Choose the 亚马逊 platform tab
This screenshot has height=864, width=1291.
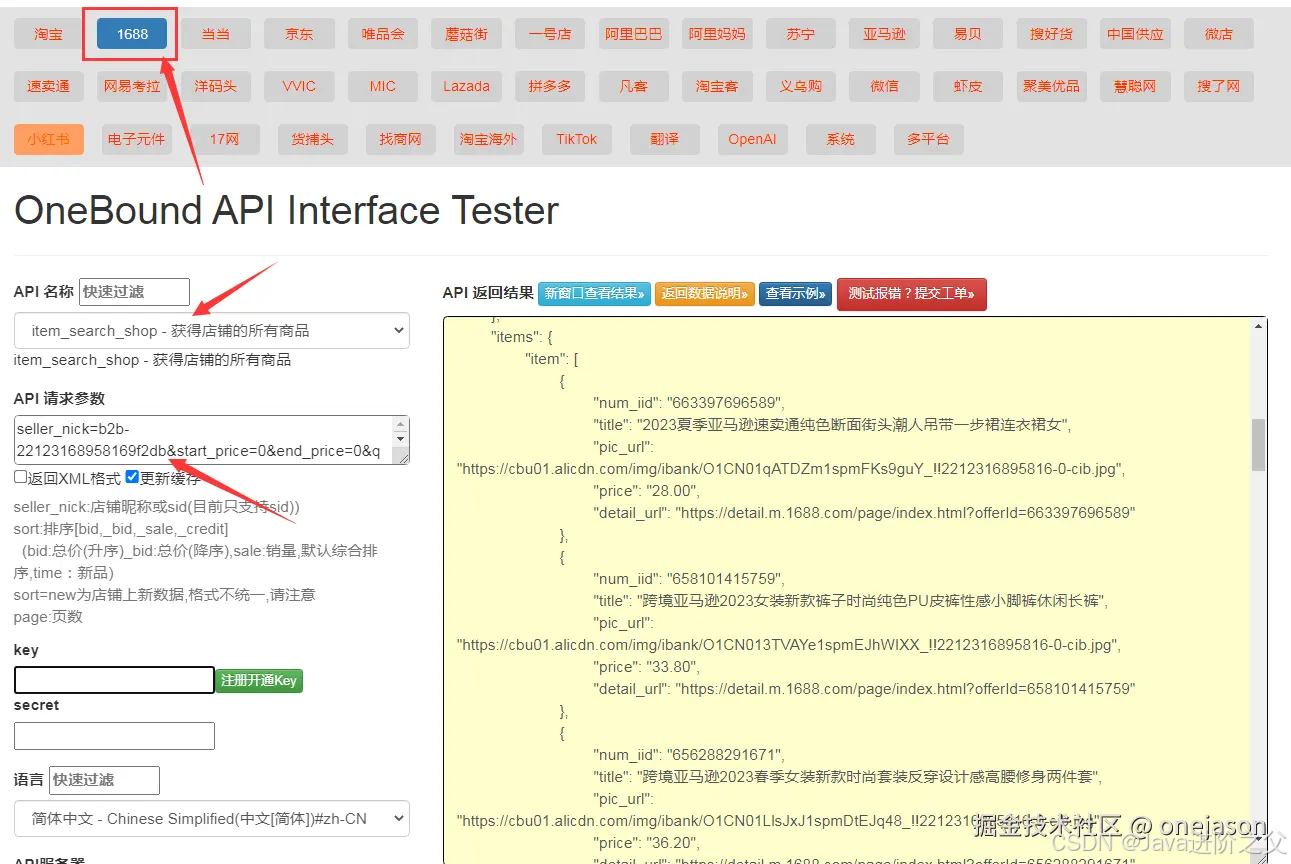(884, 34)
